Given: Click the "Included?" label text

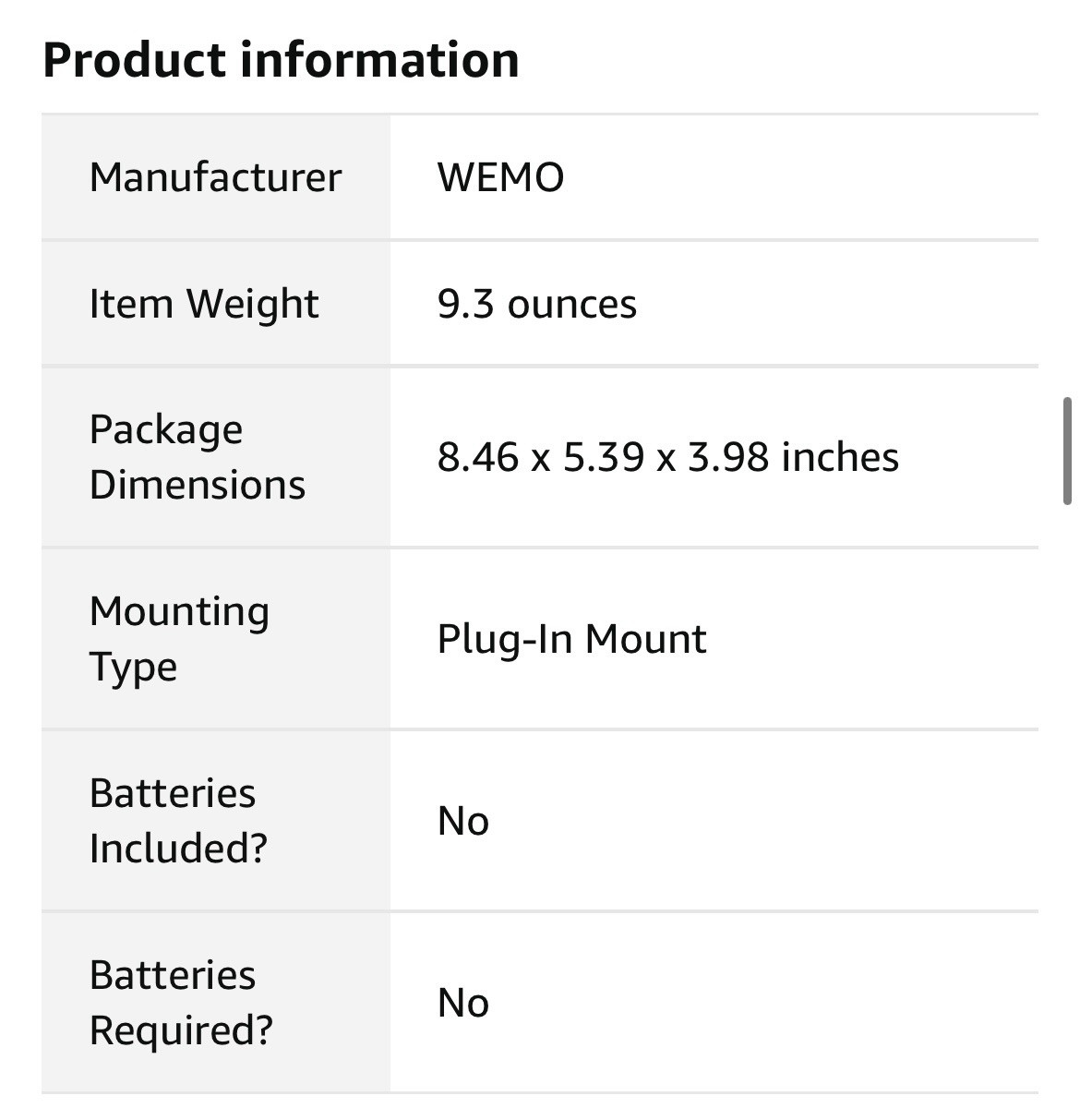Looking at the screenshot, I should 178,848.
